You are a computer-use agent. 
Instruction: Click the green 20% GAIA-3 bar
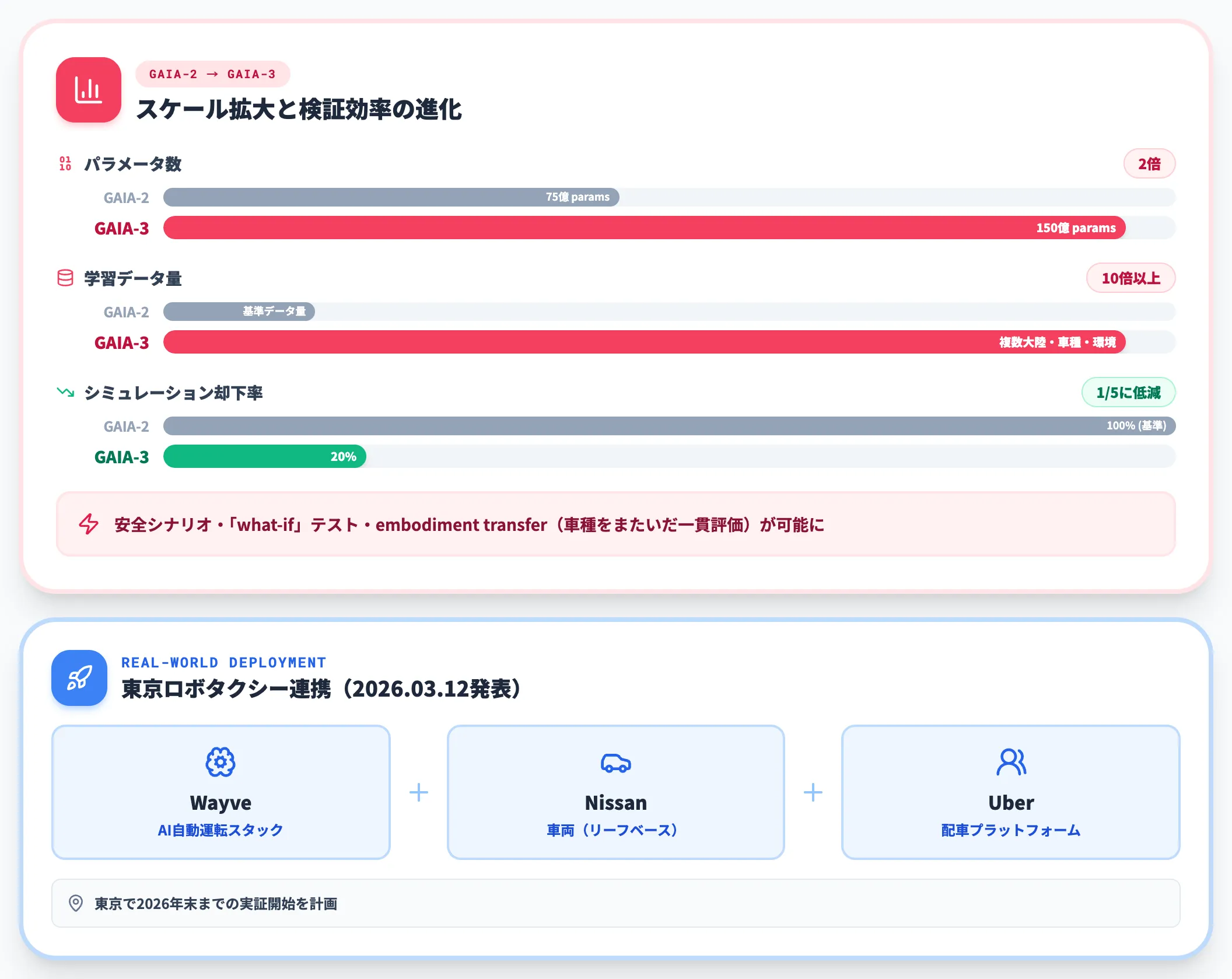tap(265, 456)
